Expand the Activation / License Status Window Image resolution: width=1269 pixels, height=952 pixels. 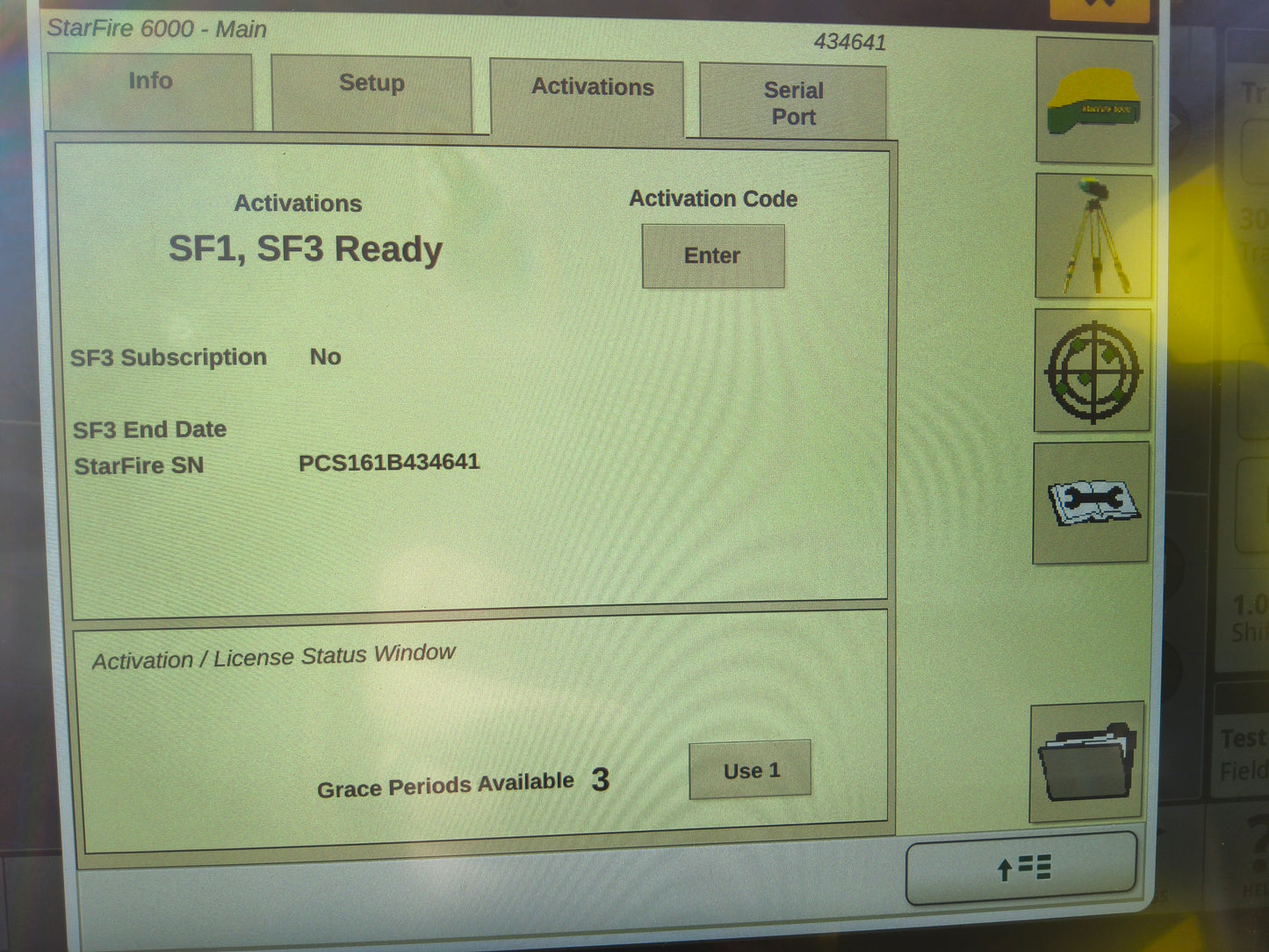tap(274, 655)
